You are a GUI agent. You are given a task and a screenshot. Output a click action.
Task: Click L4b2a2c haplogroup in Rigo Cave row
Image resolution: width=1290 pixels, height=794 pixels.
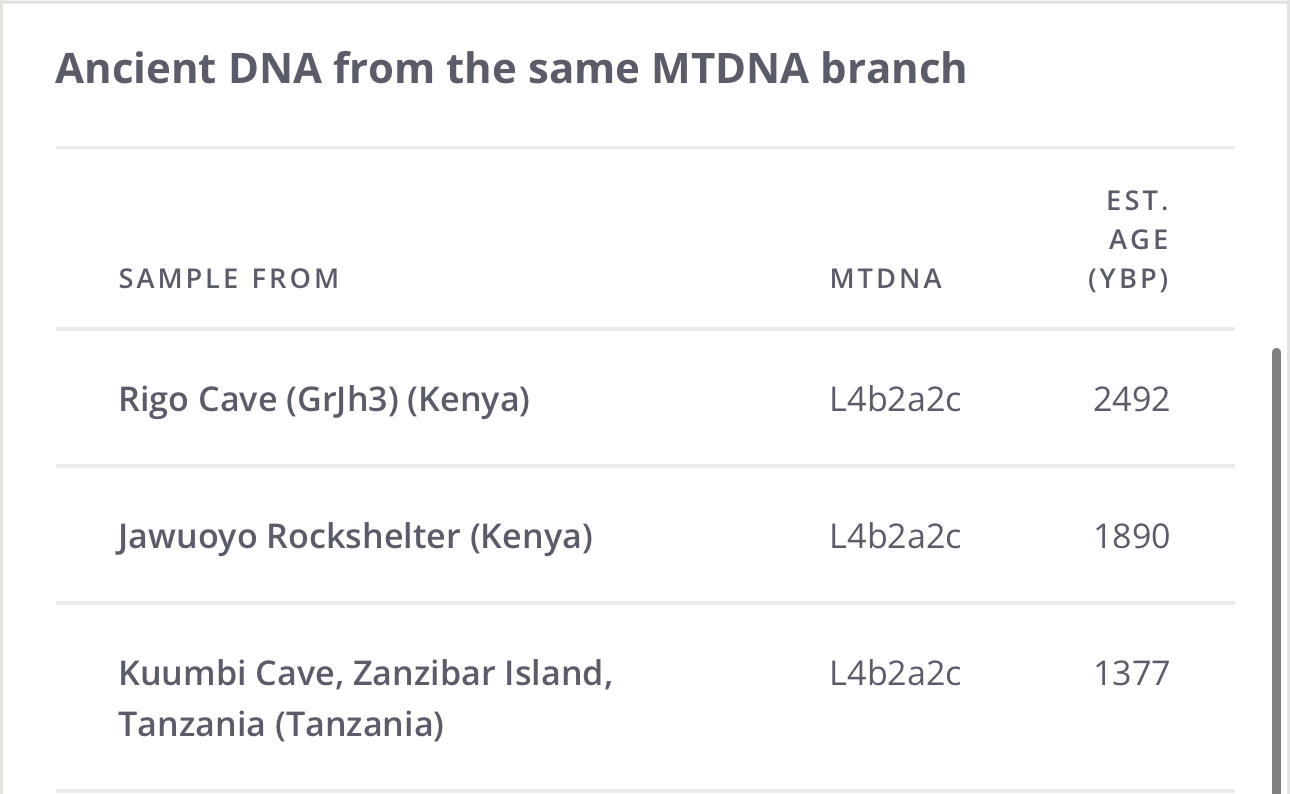click(895, 400)
